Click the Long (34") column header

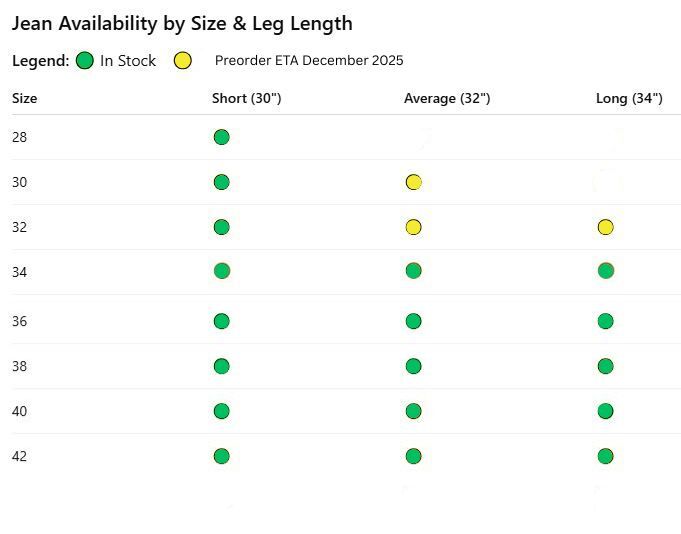pos(629,98)
